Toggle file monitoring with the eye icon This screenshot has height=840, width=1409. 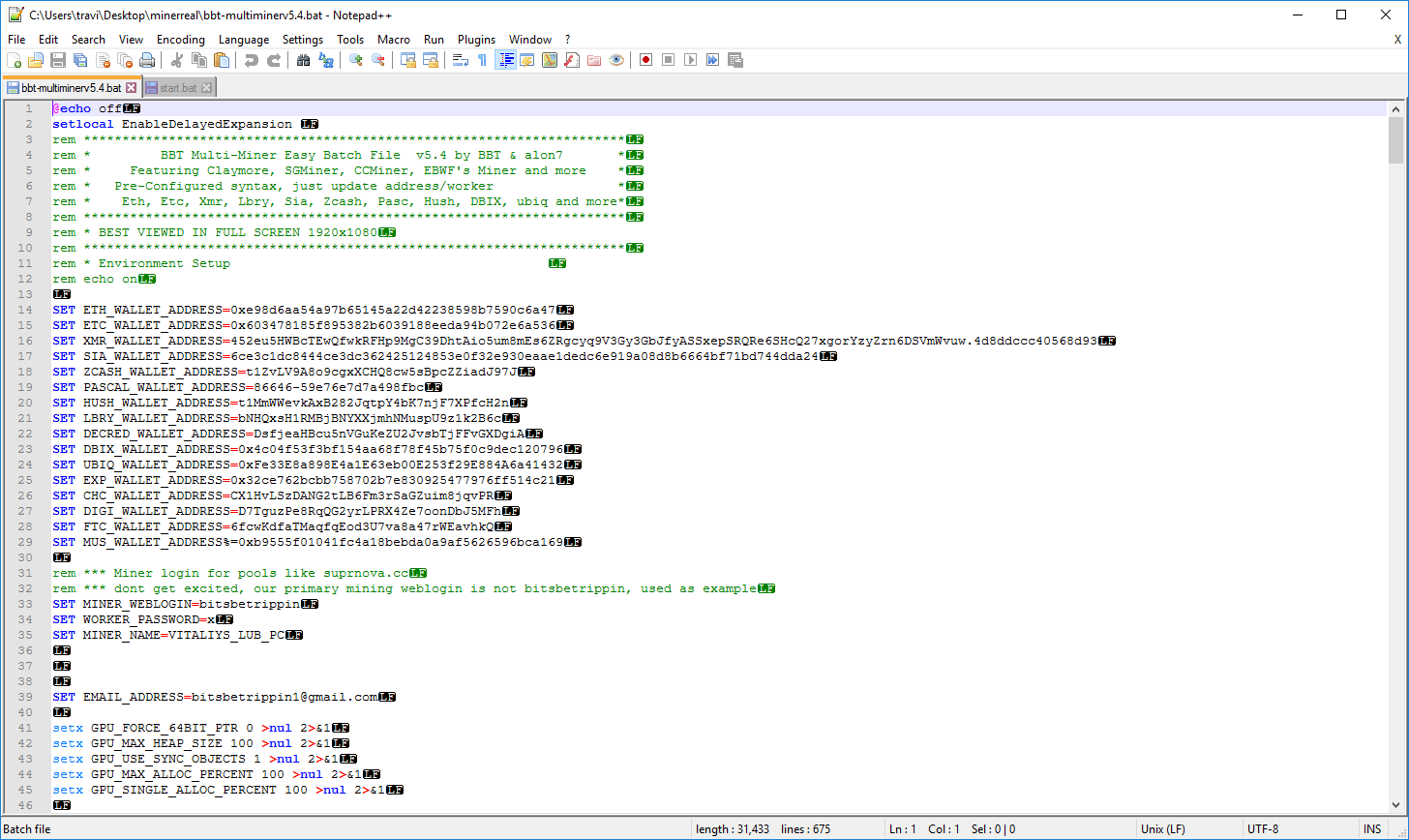[x=615, y=60]
